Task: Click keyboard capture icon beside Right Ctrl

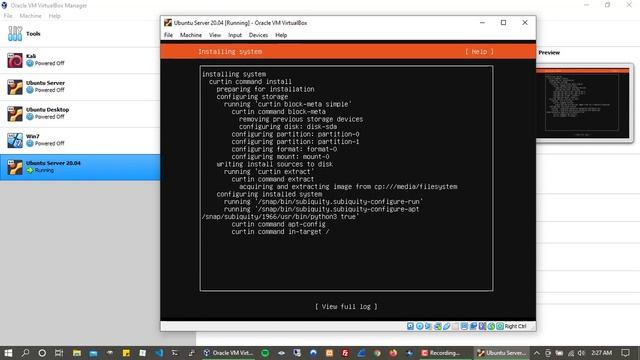Action: click(500, 326)
